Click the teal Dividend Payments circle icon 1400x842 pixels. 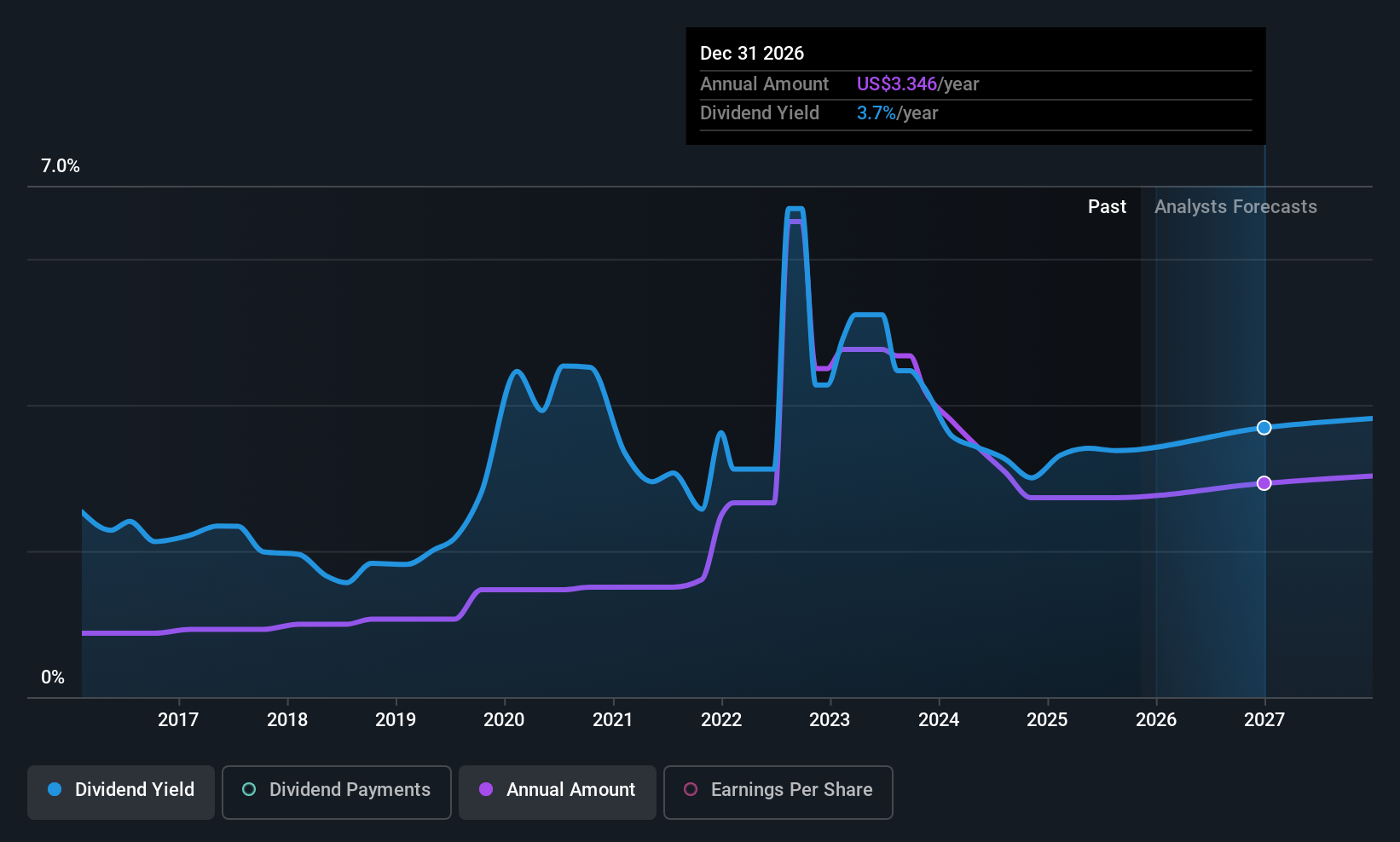[248, 790]
